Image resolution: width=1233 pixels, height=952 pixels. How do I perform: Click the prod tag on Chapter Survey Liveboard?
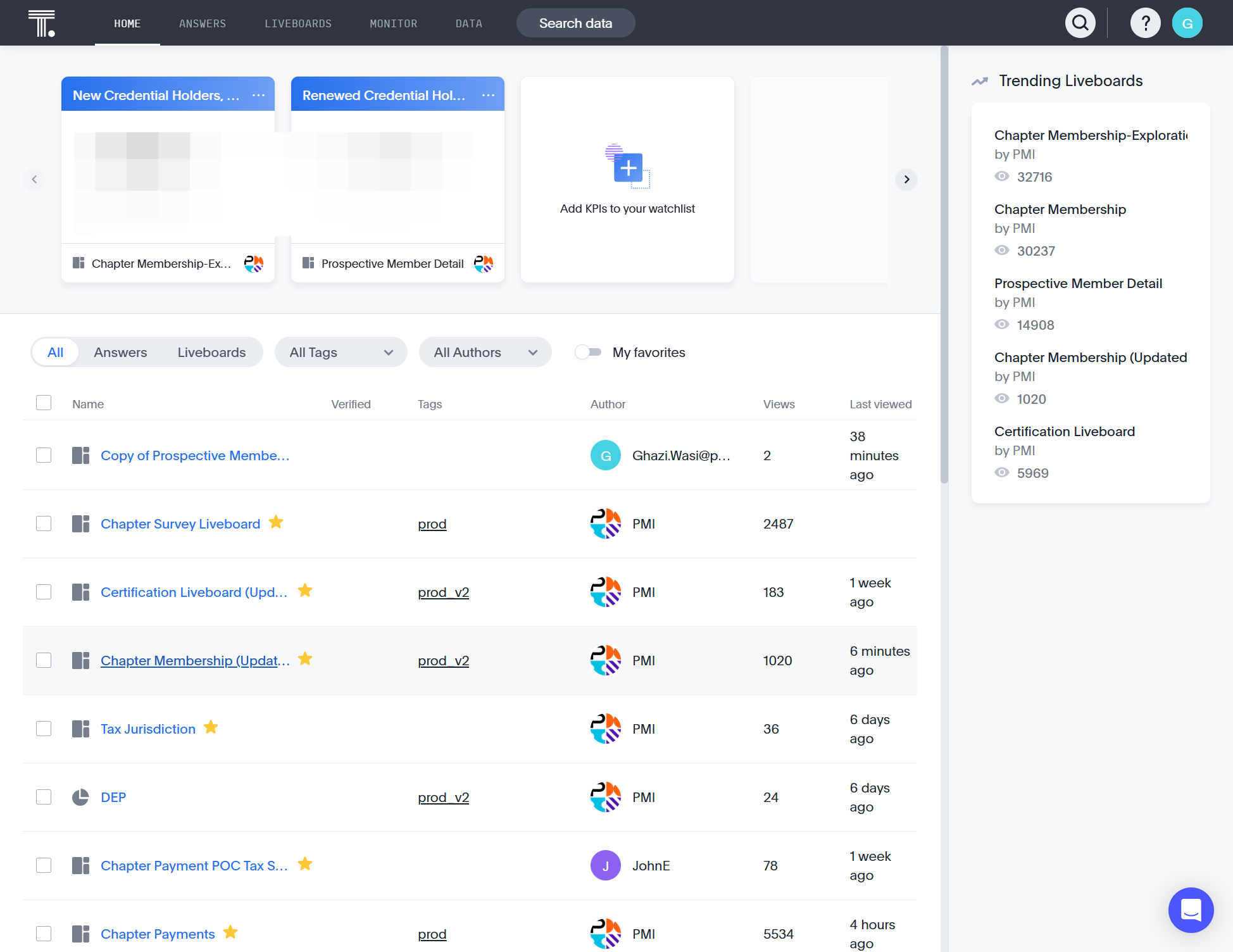(x=432, y=524)
